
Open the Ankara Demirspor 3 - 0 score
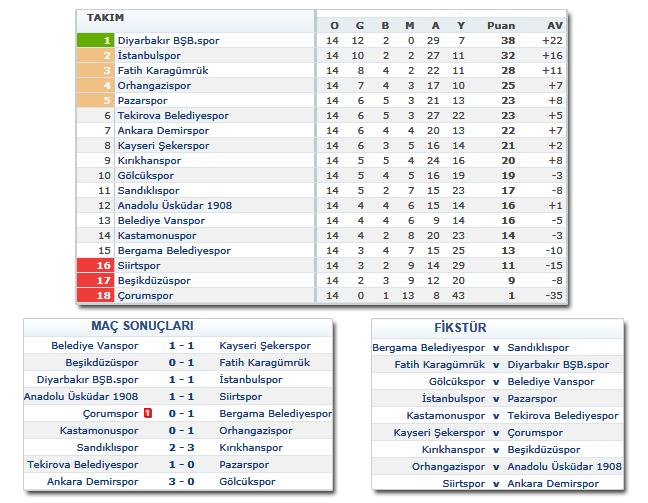click(x=180, y=482)
